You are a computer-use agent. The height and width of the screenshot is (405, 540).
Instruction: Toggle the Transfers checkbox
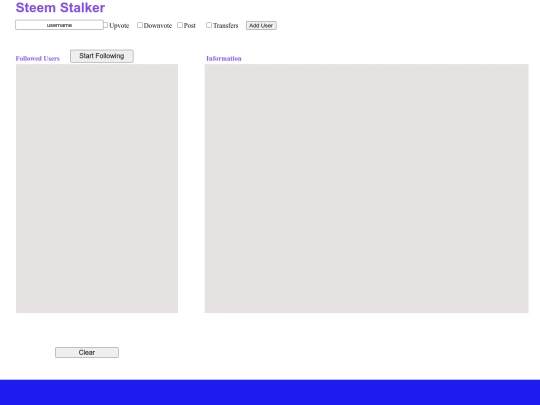(209, 25)
